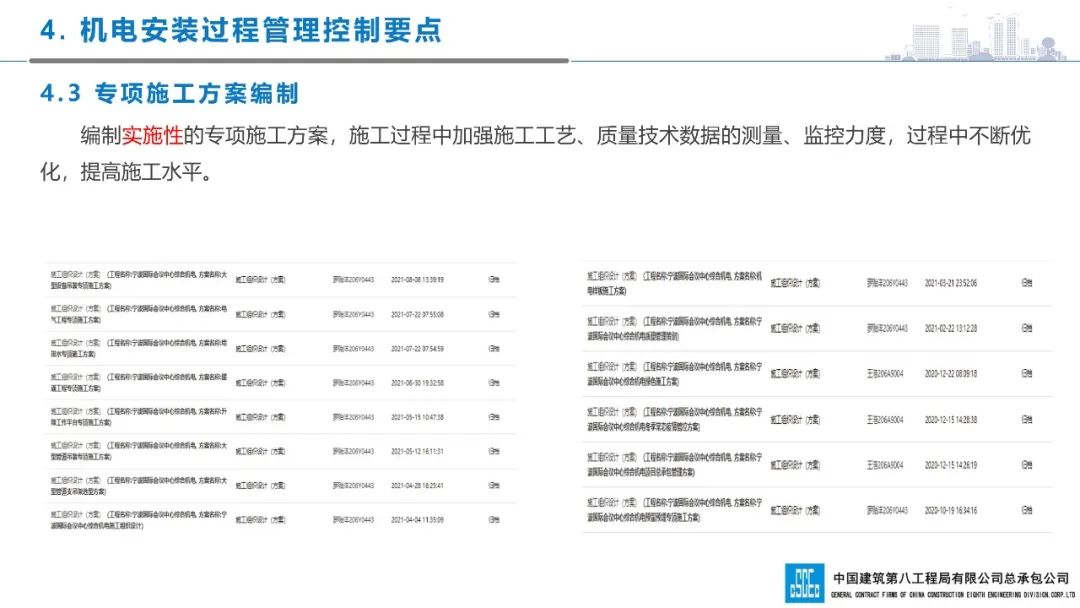Open plan title in 2021-05-12 row
Viewport: 1080px width, 608px height.
pyautogui.click(x=138, y=451)
